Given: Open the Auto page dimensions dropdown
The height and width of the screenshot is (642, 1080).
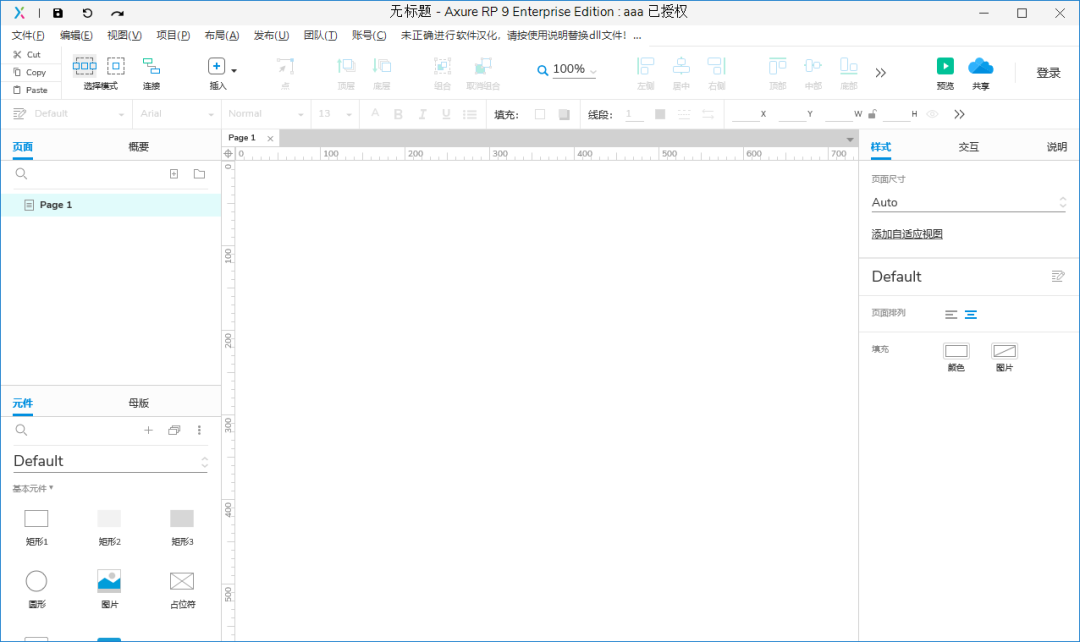Looking at the screenshot, I should (968, 203).
